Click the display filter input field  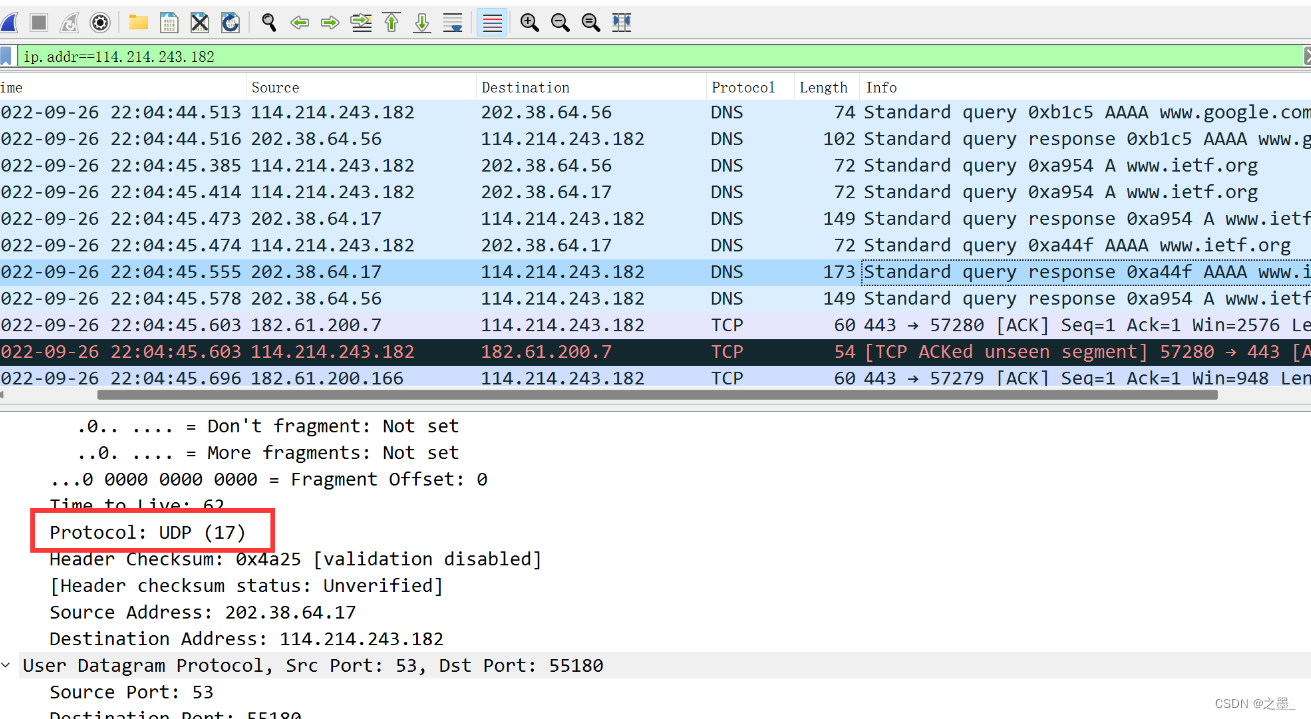(300, 56)
